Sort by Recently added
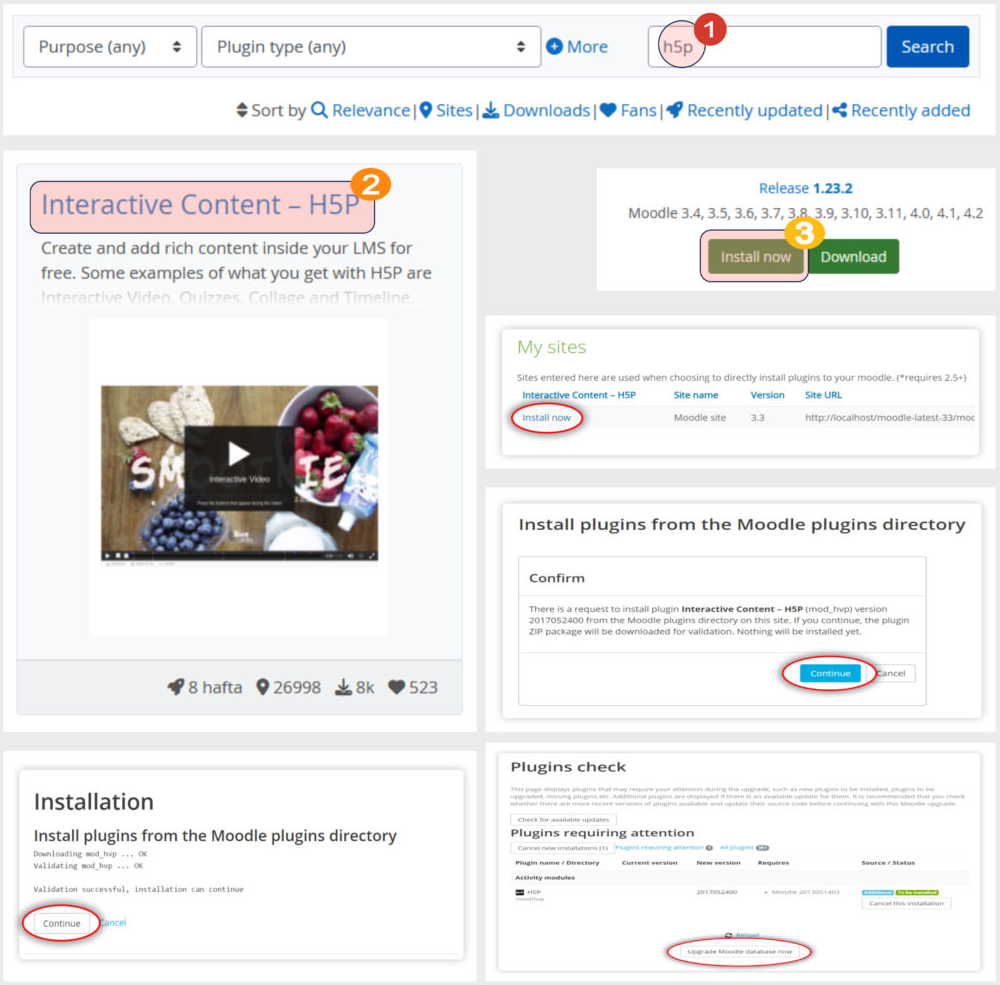The height and width of the screenshot is (985, 1000). 911,110
